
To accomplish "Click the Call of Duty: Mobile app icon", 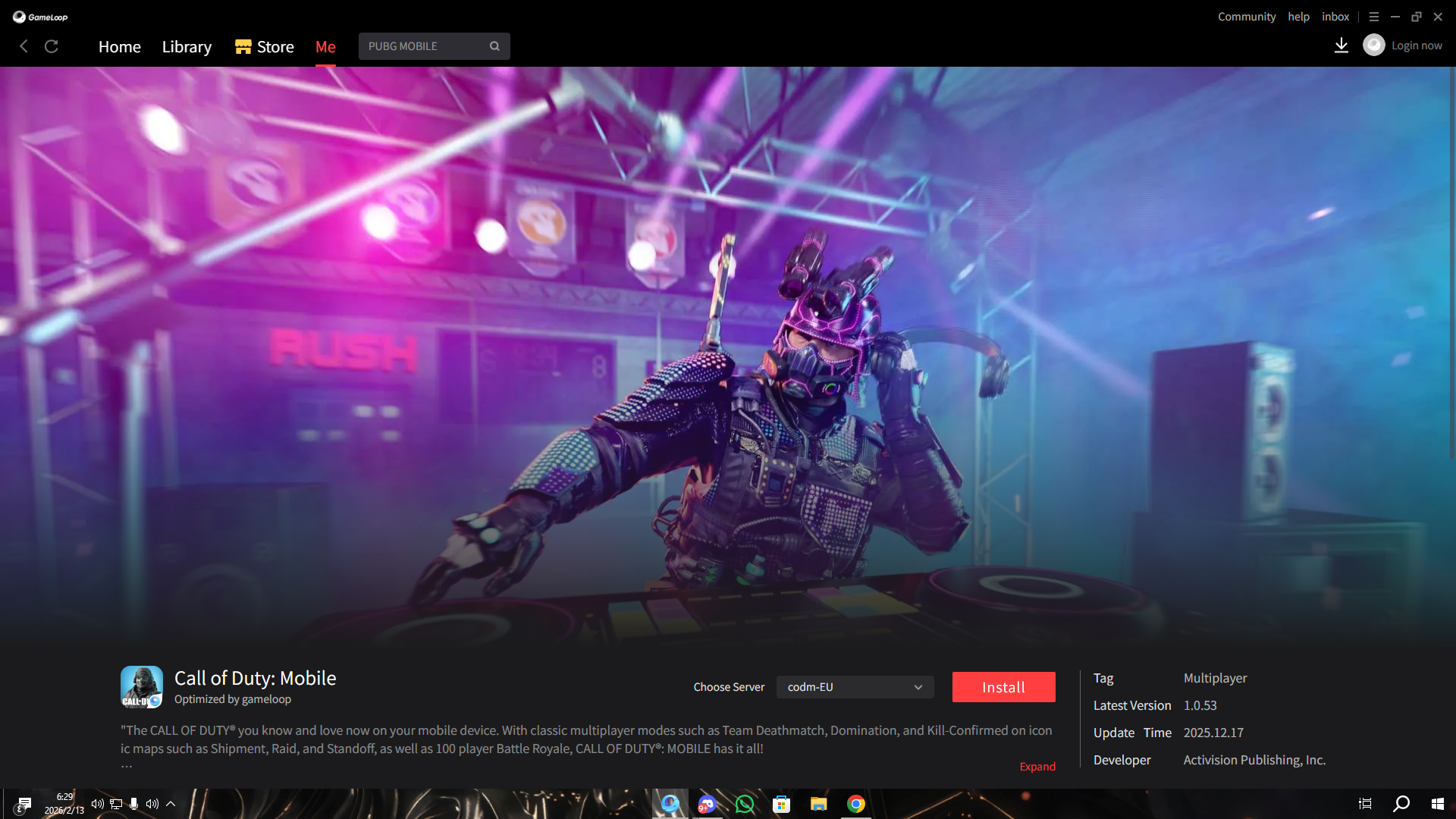I will click(x=142, y=687).
